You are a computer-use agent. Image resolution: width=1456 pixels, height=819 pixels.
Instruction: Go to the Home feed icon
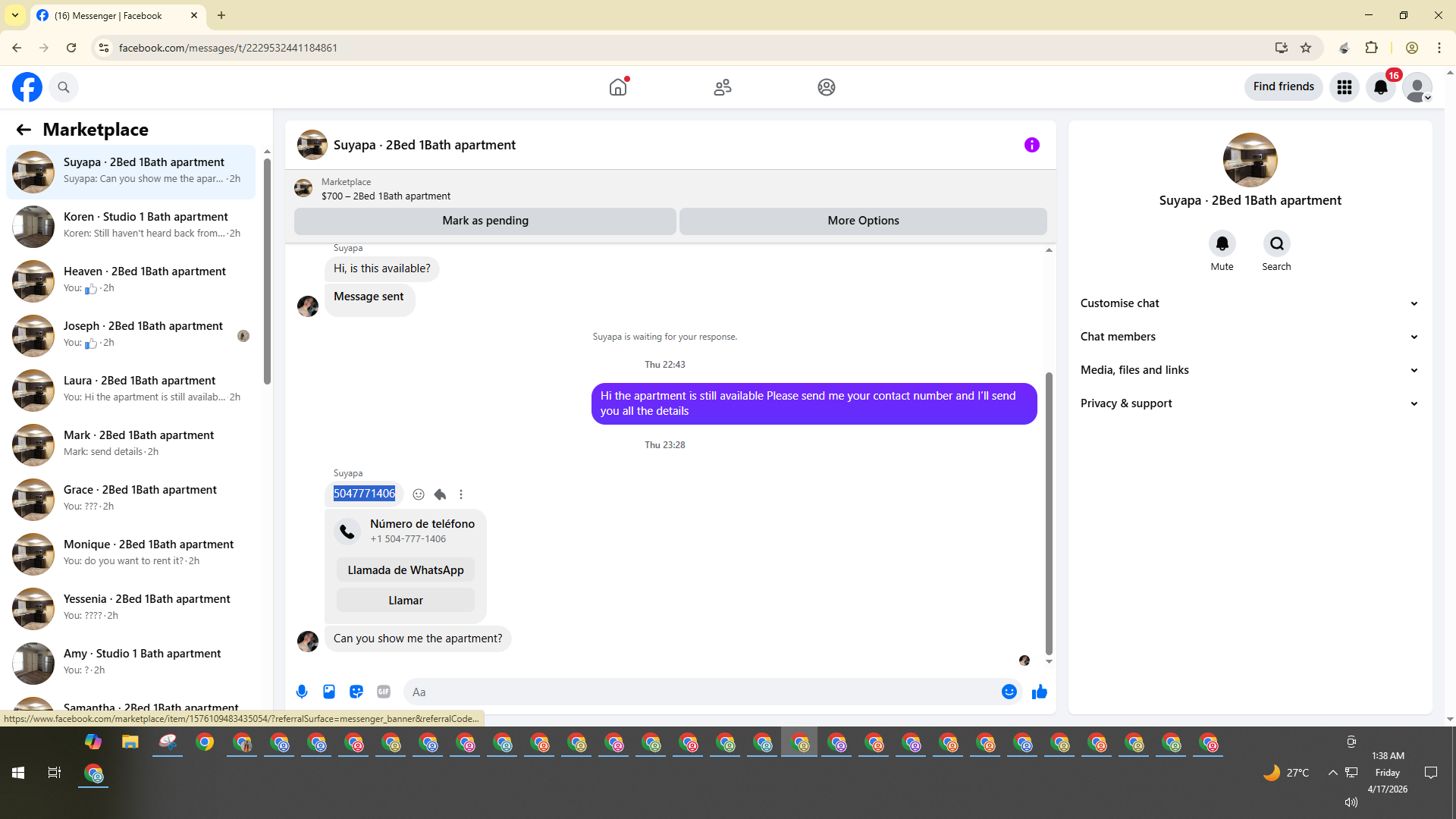pyautogui.click(x=618, y=87)
